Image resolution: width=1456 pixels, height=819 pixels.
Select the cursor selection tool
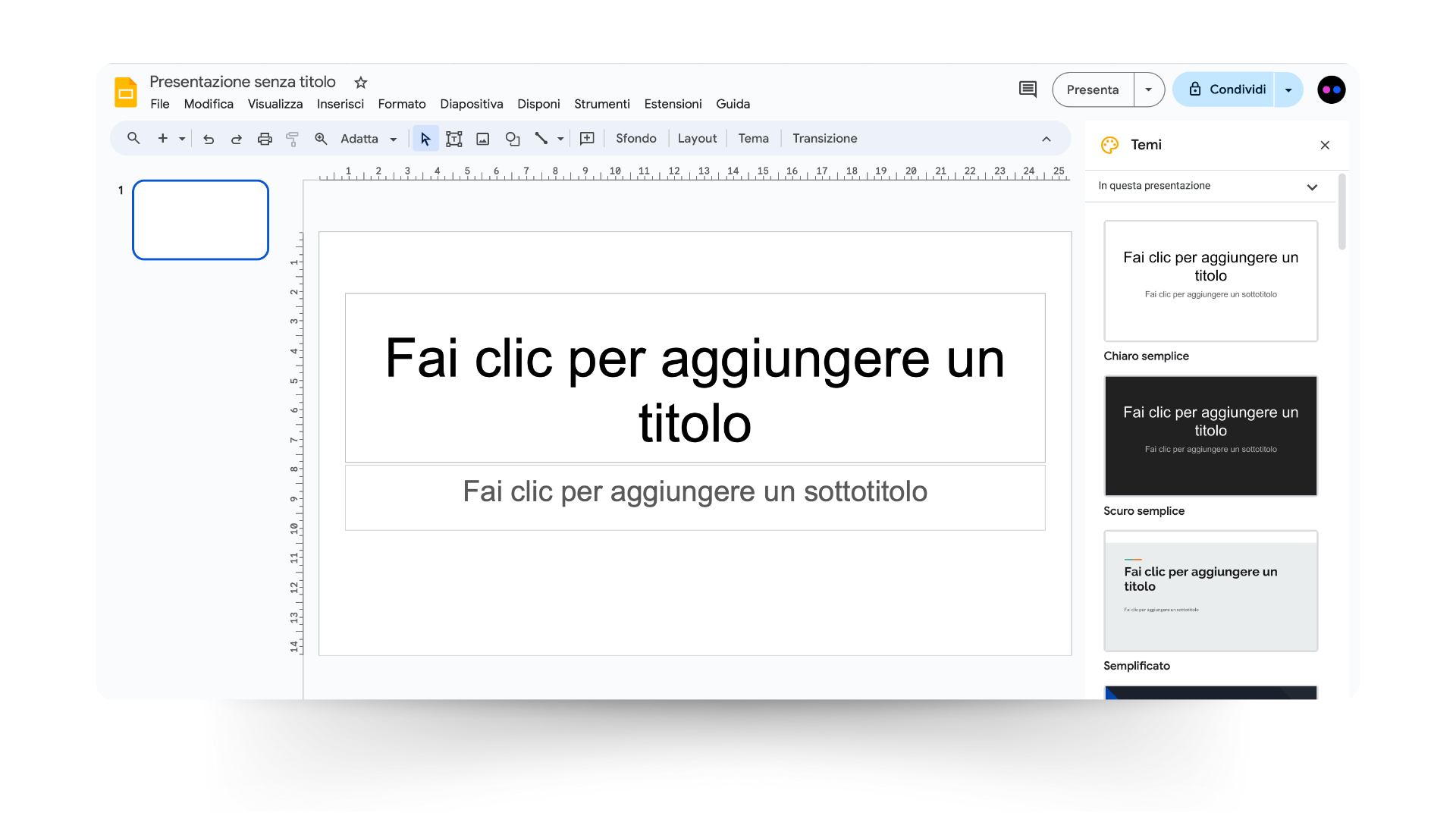(425, 139)
